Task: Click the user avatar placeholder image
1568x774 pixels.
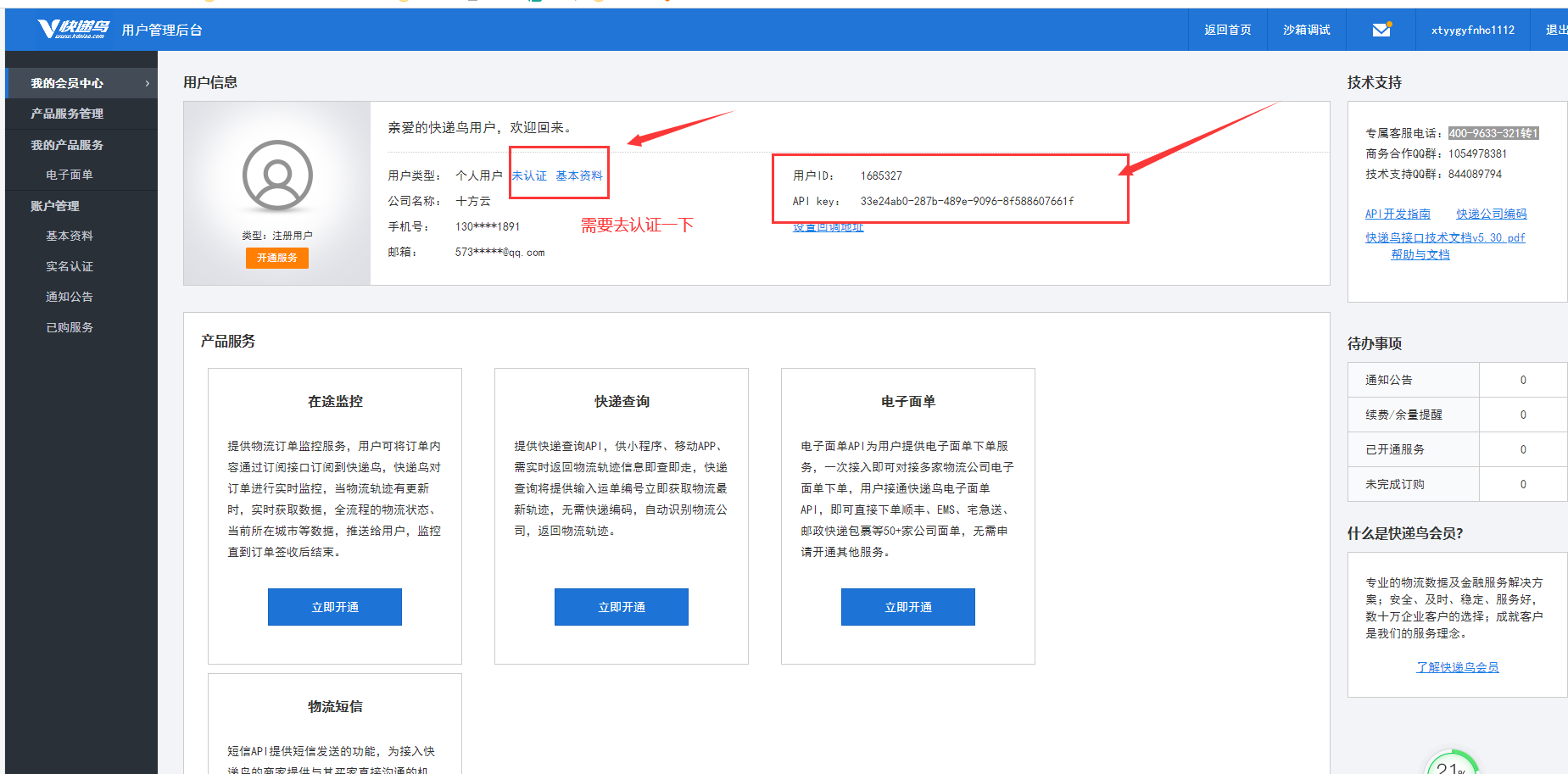Action: point(277,175)
